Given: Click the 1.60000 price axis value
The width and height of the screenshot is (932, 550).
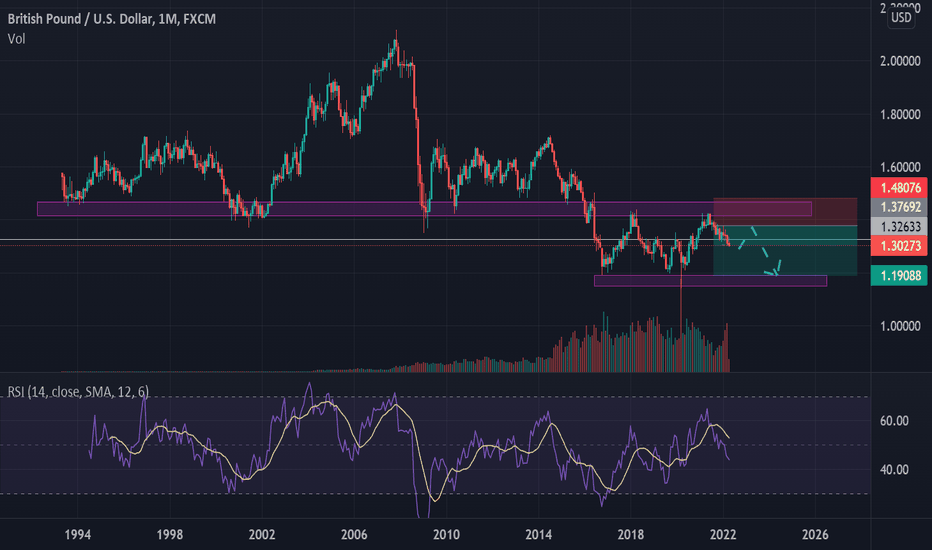Looking at the screenshot, I should coord(900,167).
